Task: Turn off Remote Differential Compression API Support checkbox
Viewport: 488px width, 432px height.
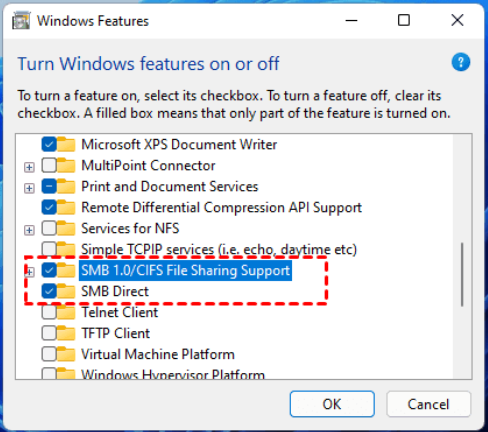Action: click(49, 207)
